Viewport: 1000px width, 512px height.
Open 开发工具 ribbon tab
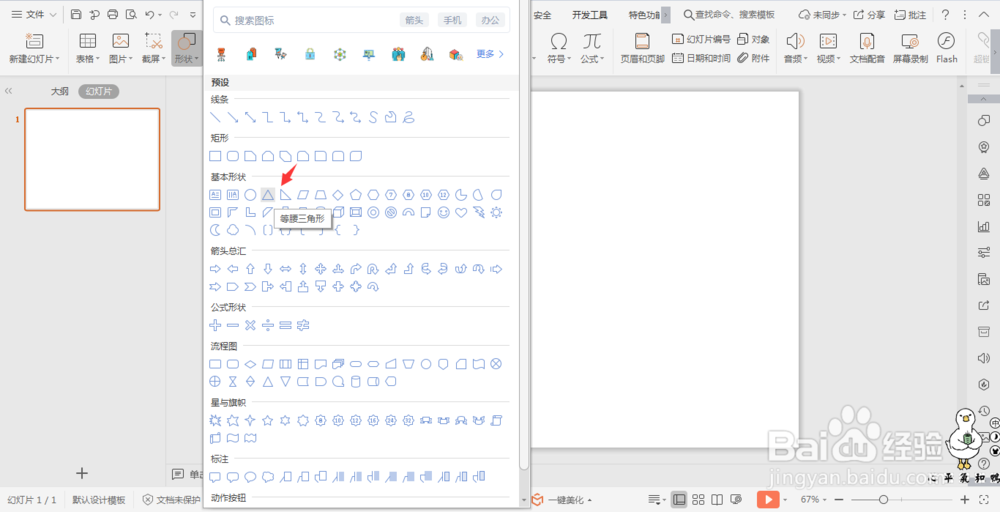(x=590, y=15)
